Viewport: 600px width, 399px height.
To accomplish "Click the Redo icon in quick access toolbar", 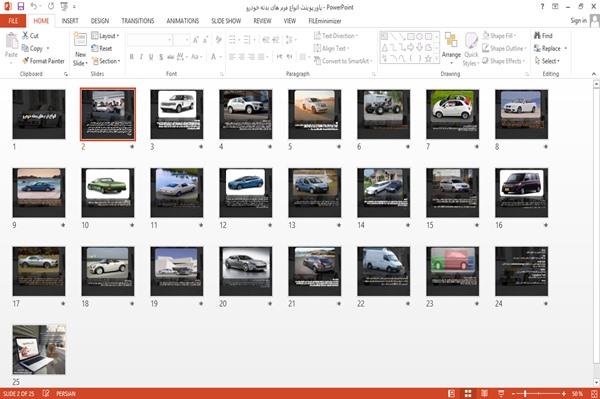I will [x=51, y=7].
